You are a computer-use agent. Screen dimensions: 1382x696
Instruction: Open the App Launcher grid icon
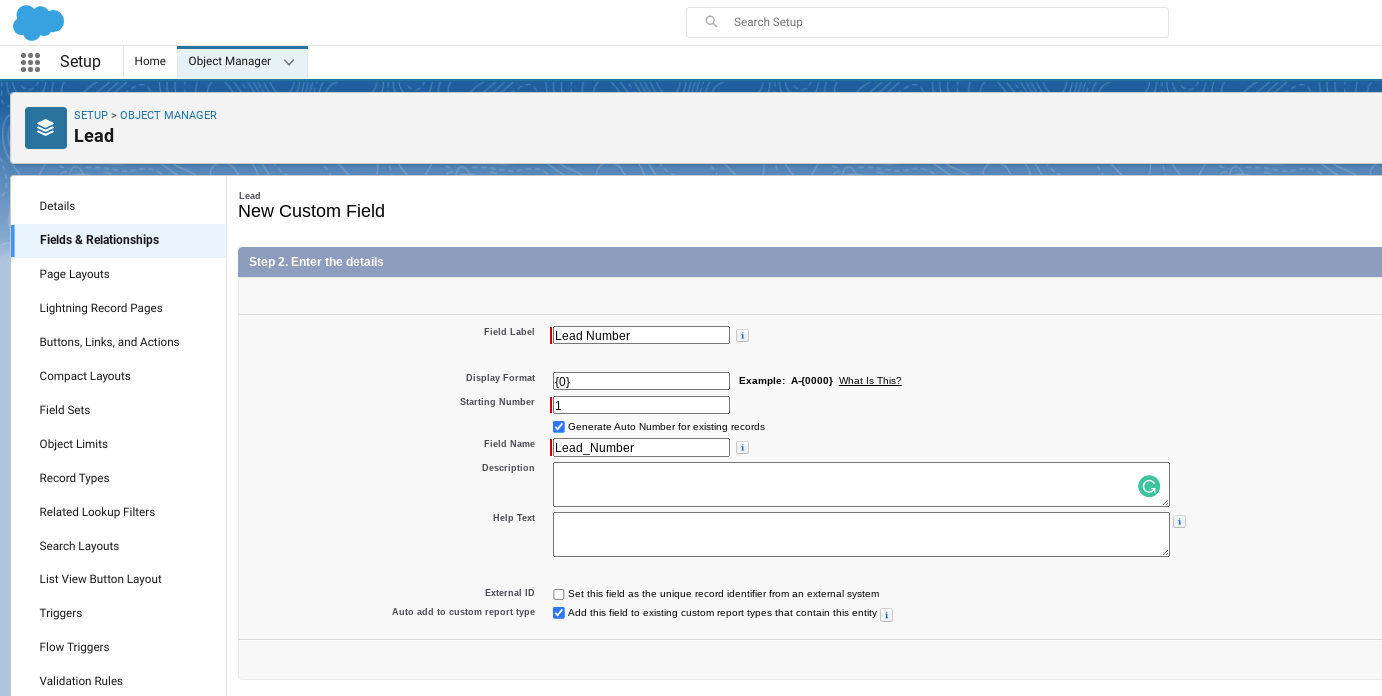[x=30, y=62]
